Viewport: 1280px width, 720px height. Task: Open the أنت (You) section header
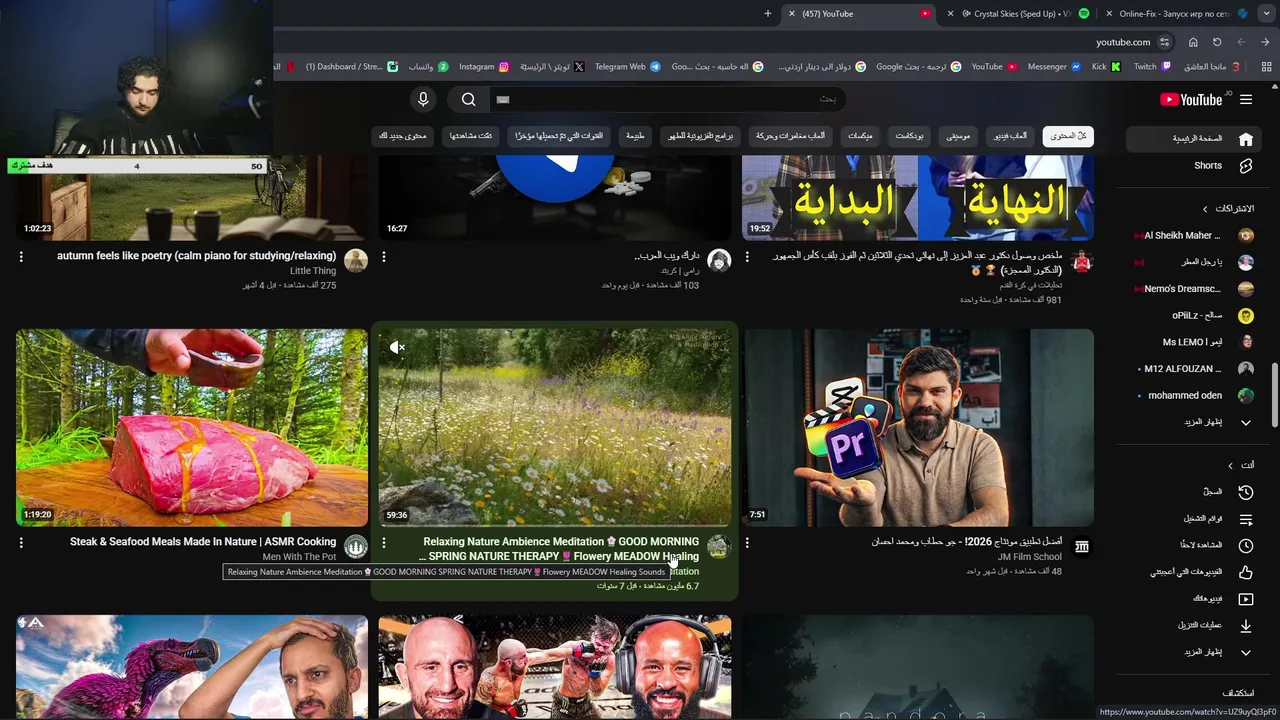[1240, 466]
